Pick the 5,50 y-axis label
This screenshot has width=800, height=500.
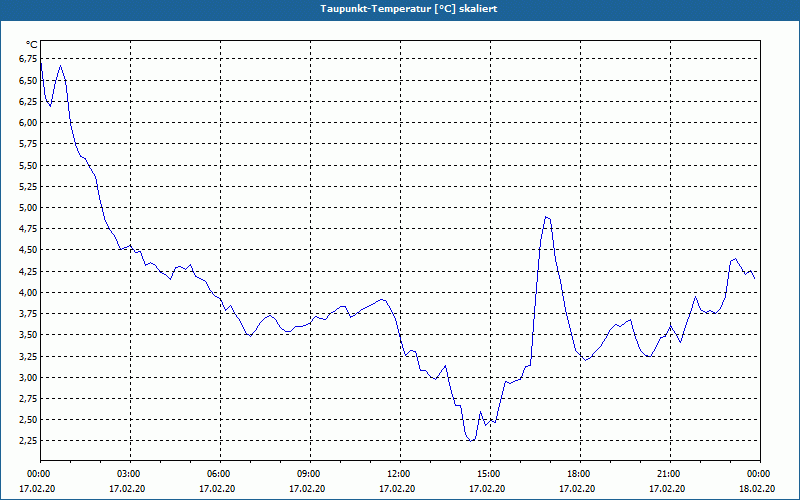pyautogui.click(x=30, y=165)
